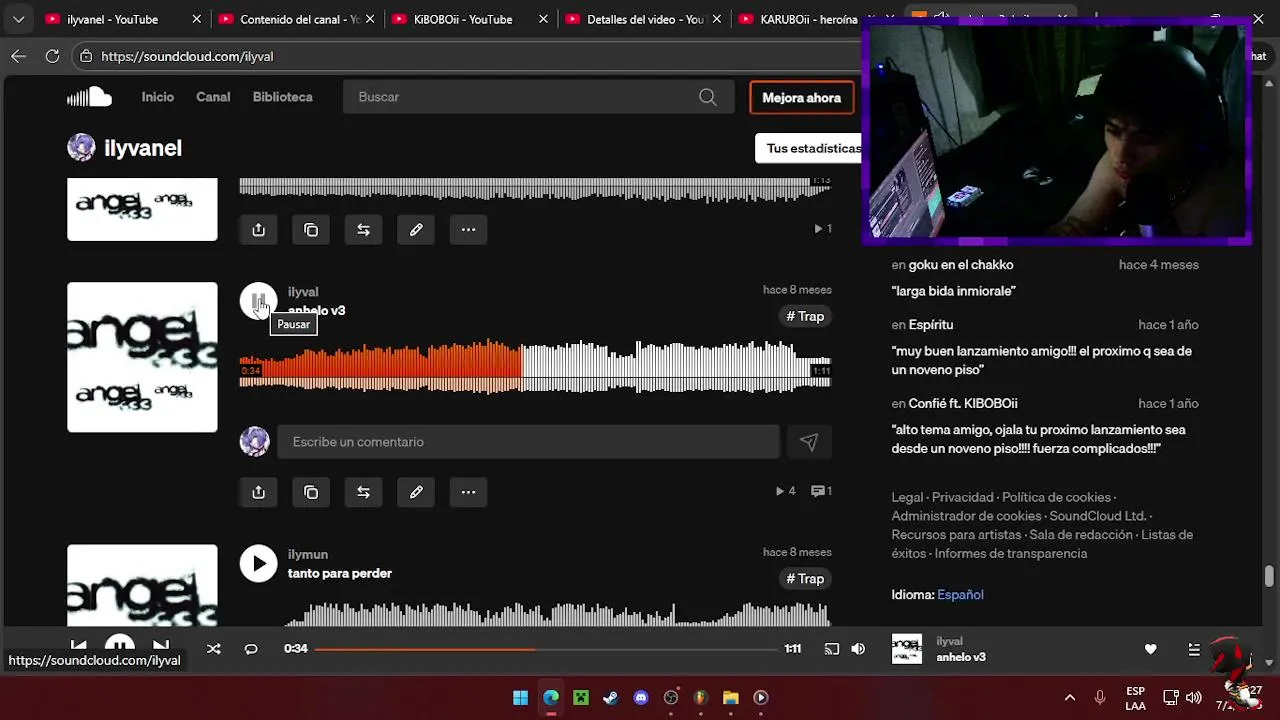Click the Mejora ahora button
The width and height of the screenshot is (1280, 720).
point(802,97)
